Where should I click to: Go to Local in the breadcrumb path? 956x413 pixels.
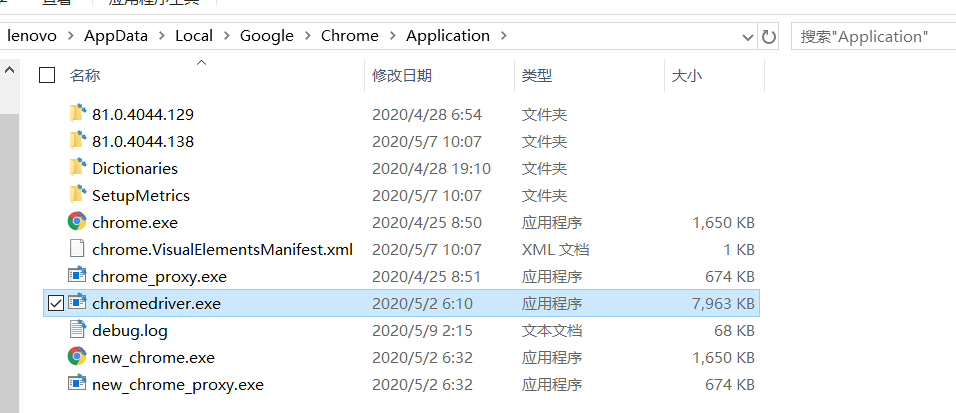click(x=194, y=36)
